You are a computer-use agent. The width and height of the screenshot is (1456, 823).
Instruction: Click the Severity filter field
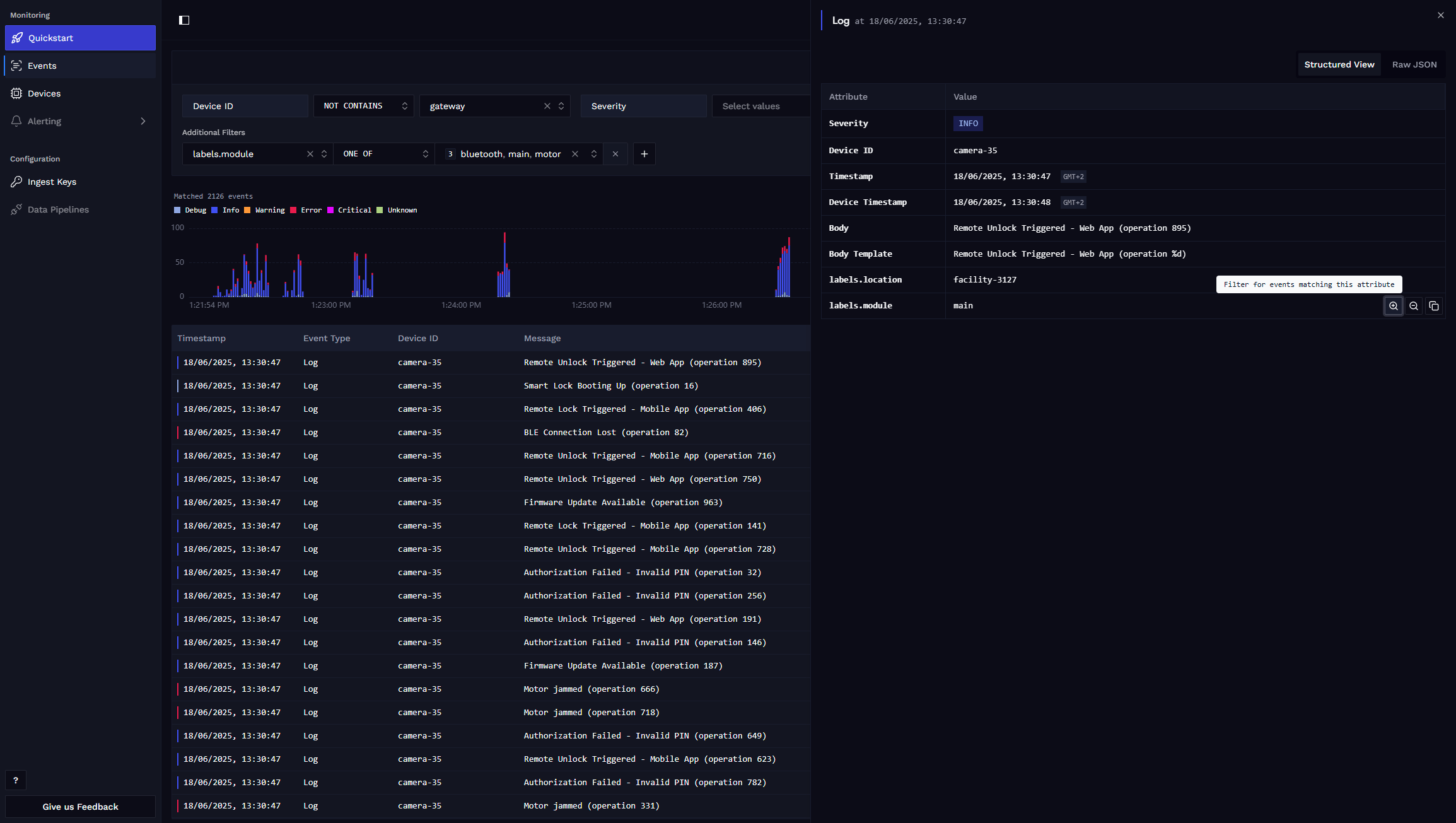pos(644,106)
